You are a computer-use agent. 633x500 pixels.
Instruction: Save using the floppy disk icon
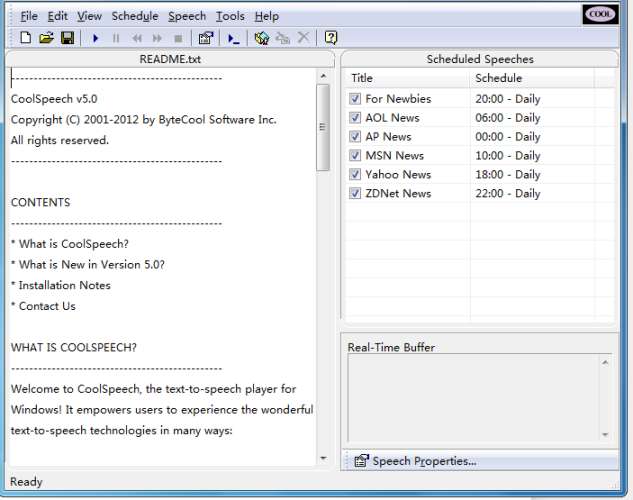(67, 38)
